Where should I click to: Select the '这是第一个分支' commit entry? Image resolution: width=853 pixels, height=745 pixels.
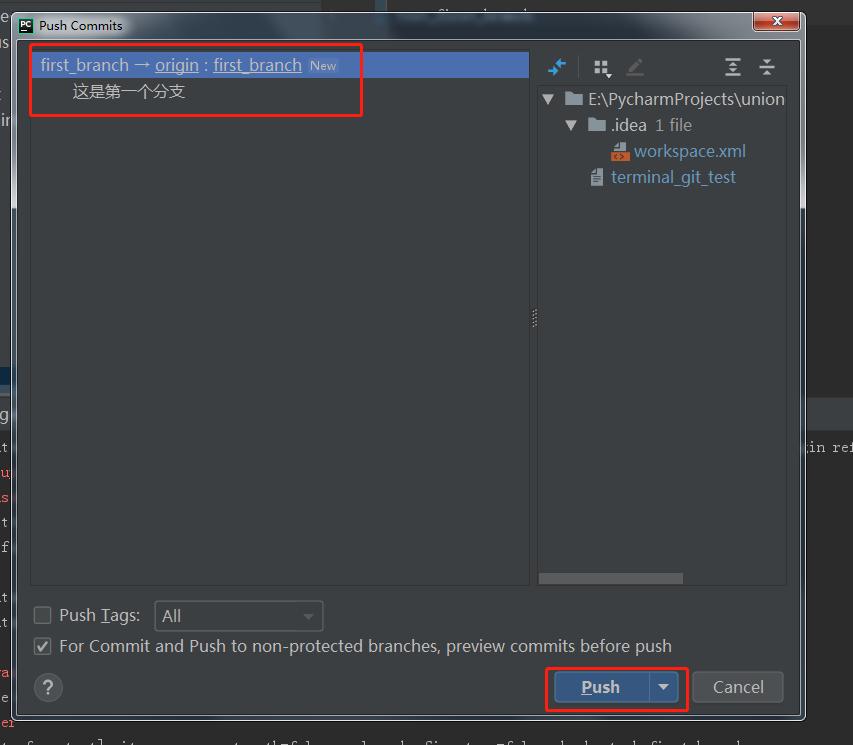click(129, 92)
